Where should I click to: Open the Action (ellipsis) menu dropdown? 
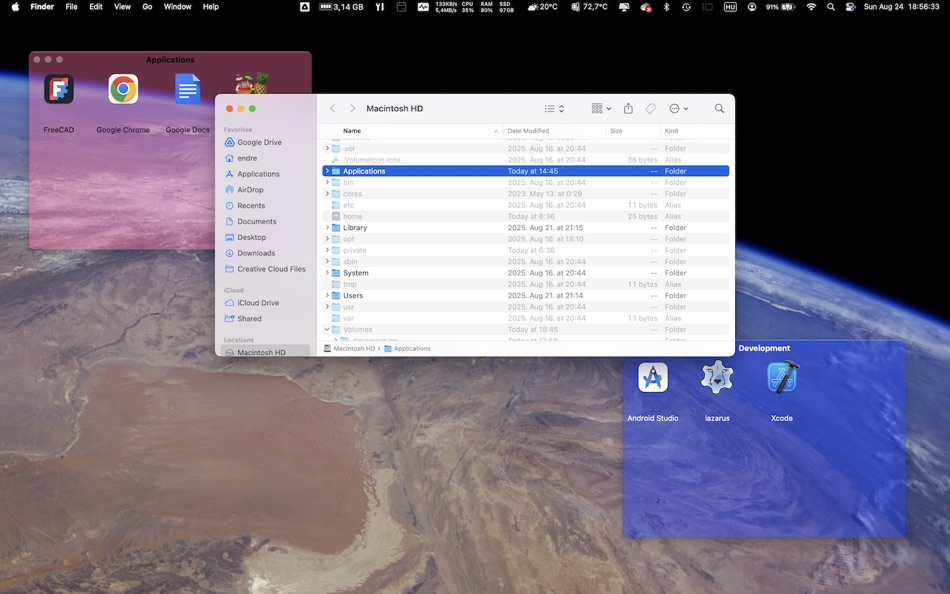point(679,108)
